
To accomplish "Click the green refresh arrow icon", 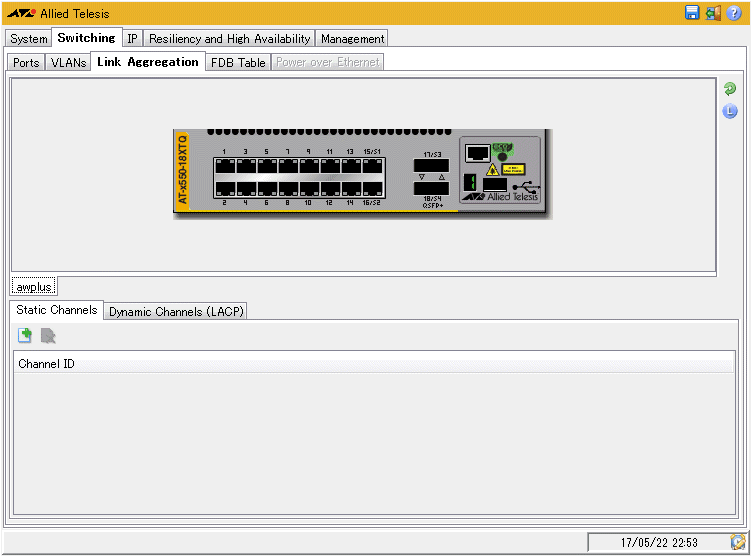I will coord(730,89).
